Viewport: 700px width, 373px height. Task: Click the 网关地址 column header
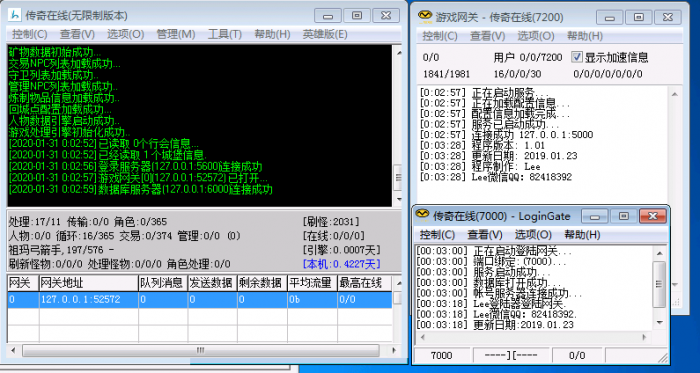(x=88, y=283)
